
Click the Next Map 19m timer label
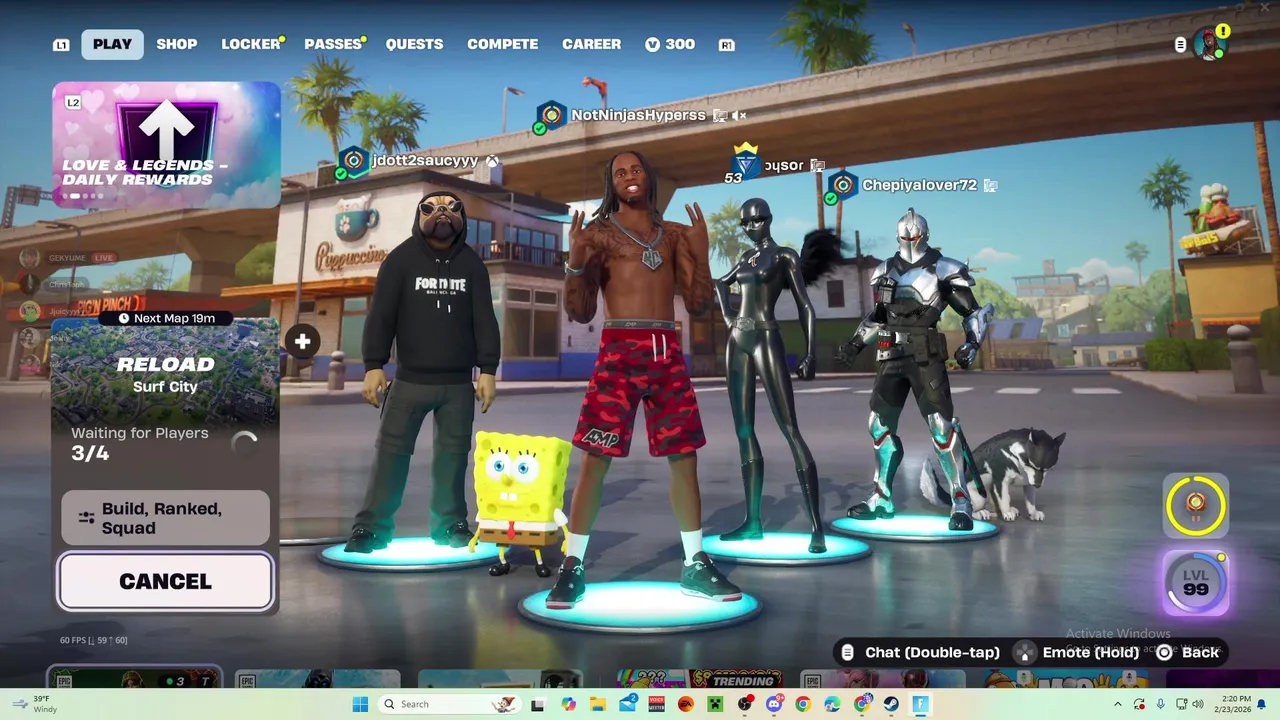tap(166, 318)
